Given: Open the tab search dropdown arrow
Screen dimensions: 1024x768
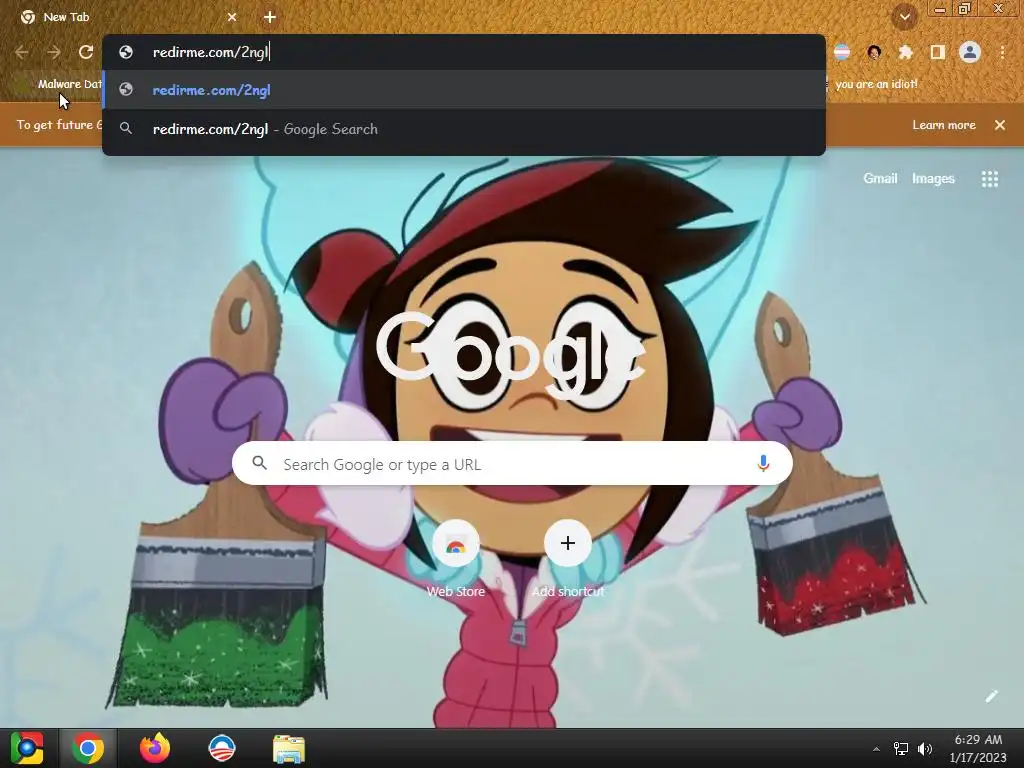Looking at the screenshot, I should click(905, 17).
